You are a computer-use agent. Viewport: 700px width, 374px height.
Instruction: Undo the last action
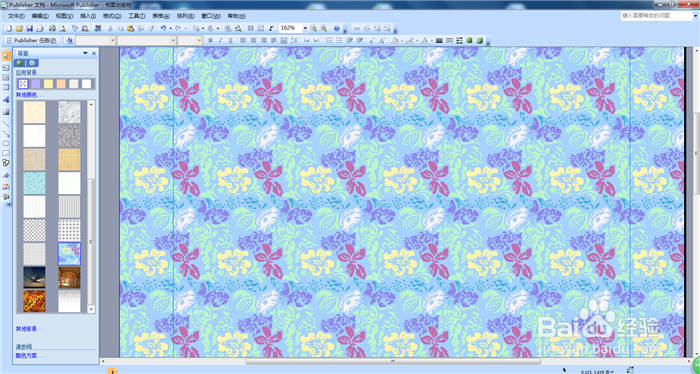(x=163, y=29)
